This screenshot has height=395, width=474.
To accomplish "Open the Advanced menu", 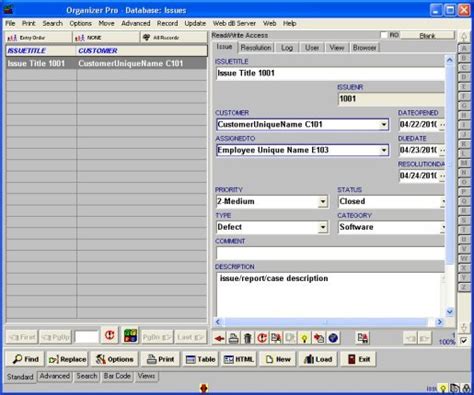I will 136,23.
